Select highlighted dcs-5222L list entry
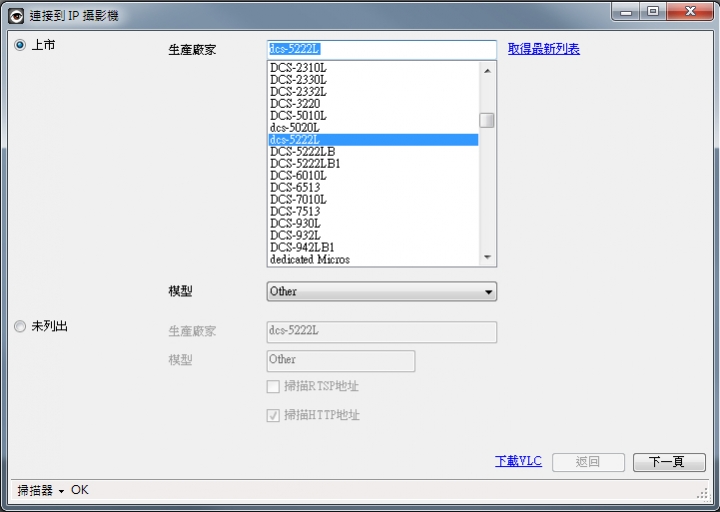The height and width of the screenshot is (512, 720). coord(373,140)
